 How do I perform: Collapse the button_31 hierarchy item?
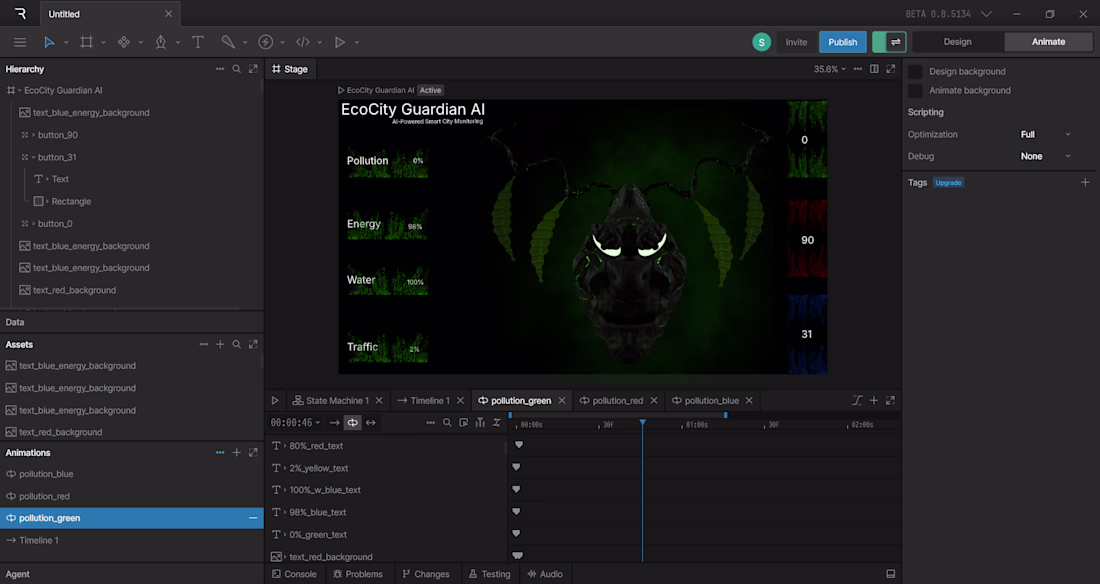[x=33, y=157]
